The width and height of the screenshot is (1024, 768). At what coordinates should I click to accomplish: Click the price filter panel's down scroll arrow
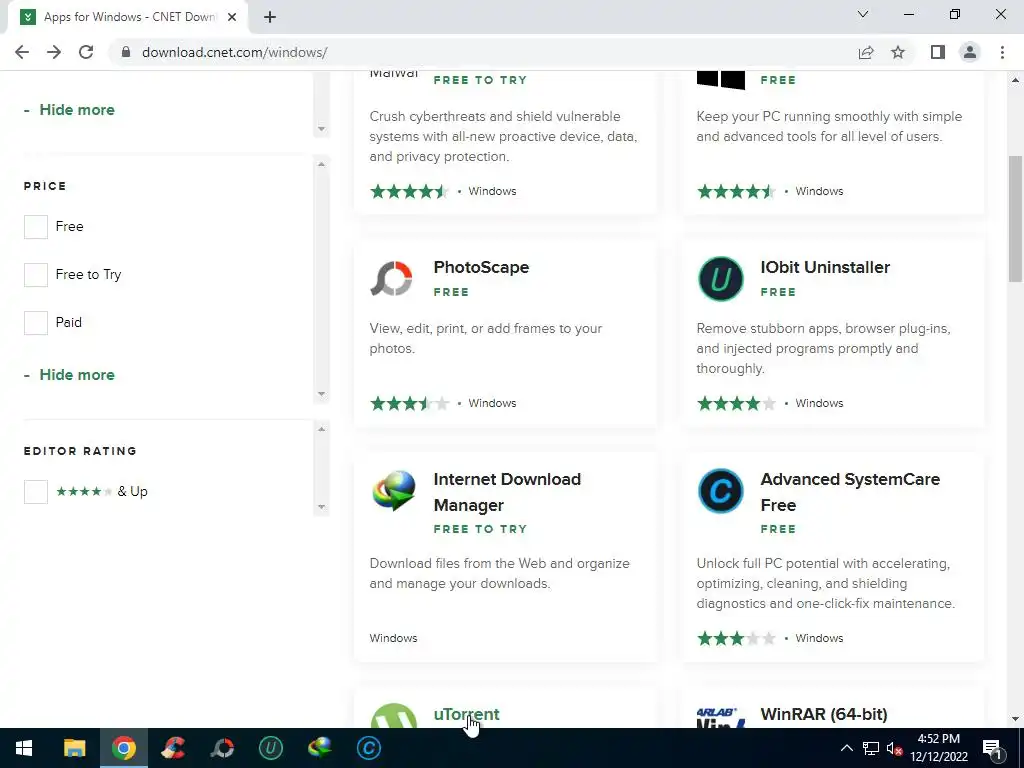pos(321,394)
